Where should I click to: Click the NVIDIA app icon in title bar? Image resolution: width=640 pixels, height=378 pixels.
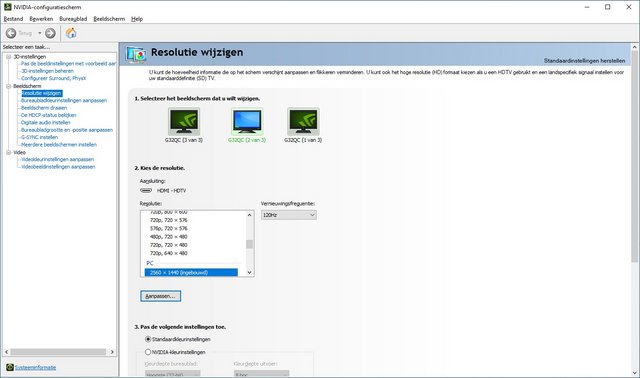click(7, 7)
